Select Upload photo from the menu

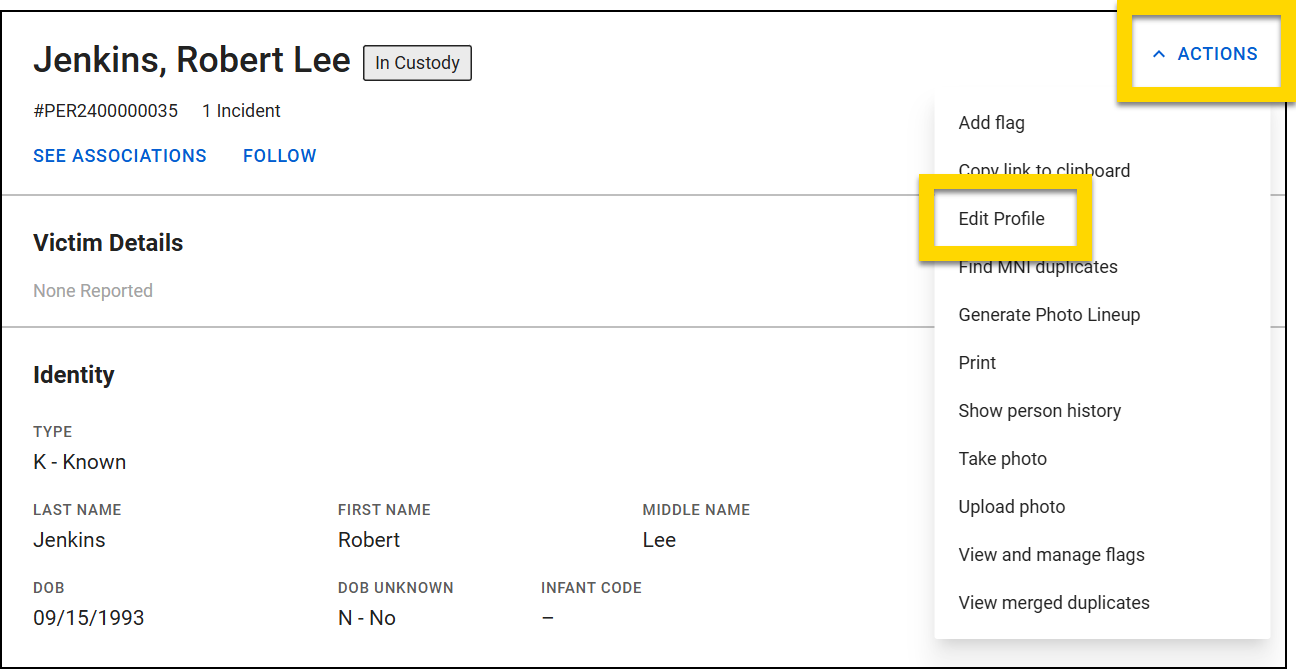pos(1011,506)
